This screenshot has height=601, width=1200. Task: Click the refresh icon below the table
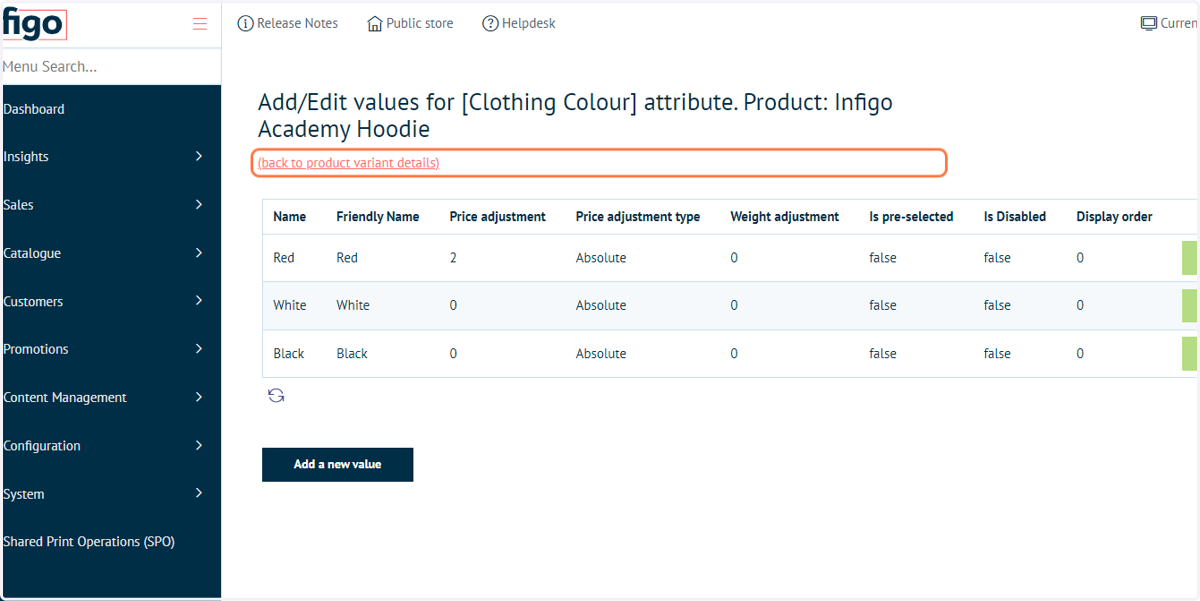point(276,396)
